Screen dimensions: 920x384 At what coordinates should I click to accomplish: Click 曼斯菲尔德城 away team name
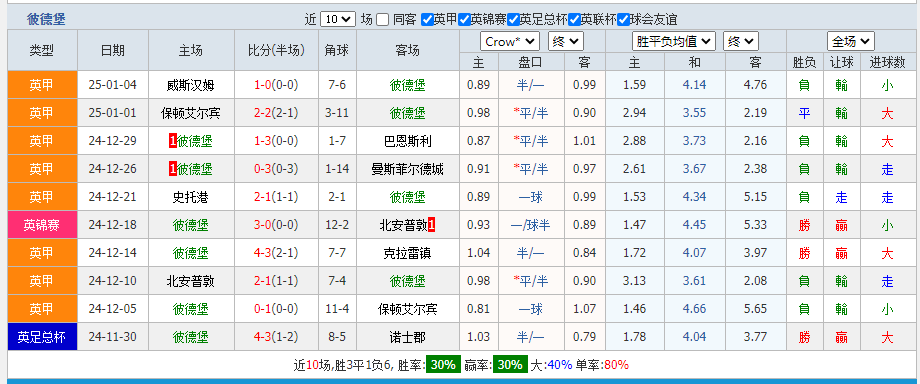[407, 169]
